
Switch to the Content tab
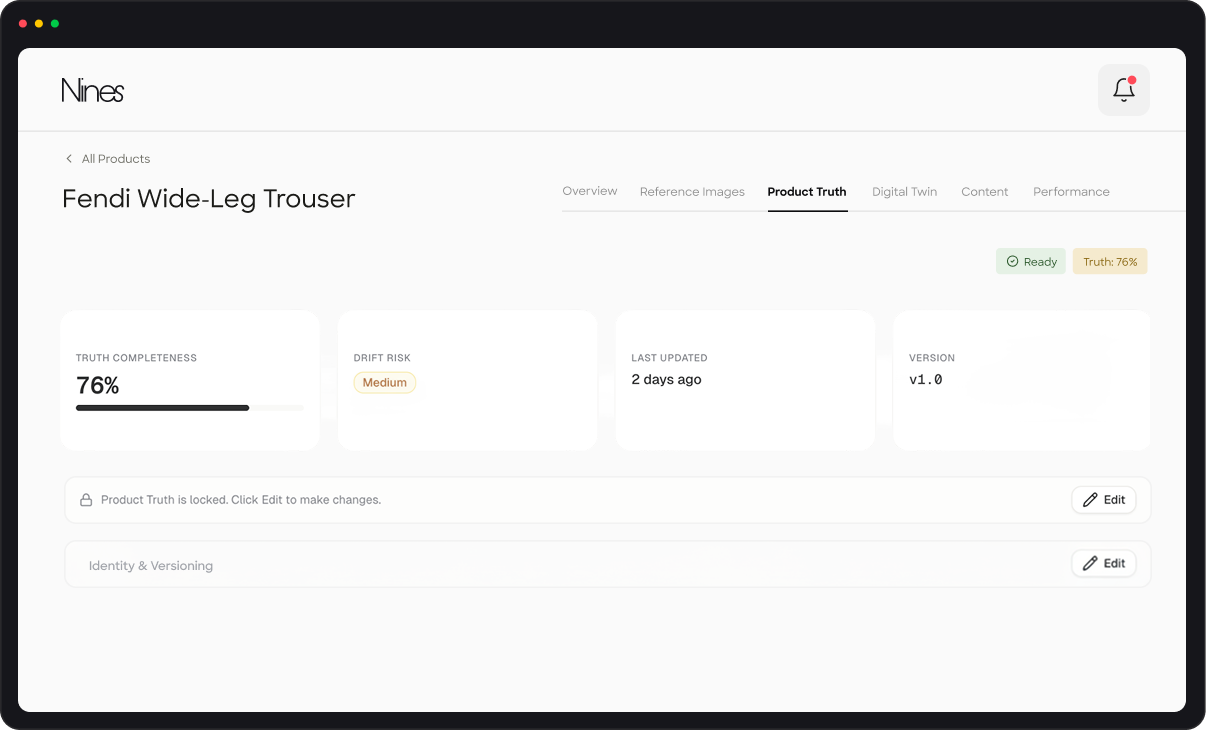[x=984, y=191]
